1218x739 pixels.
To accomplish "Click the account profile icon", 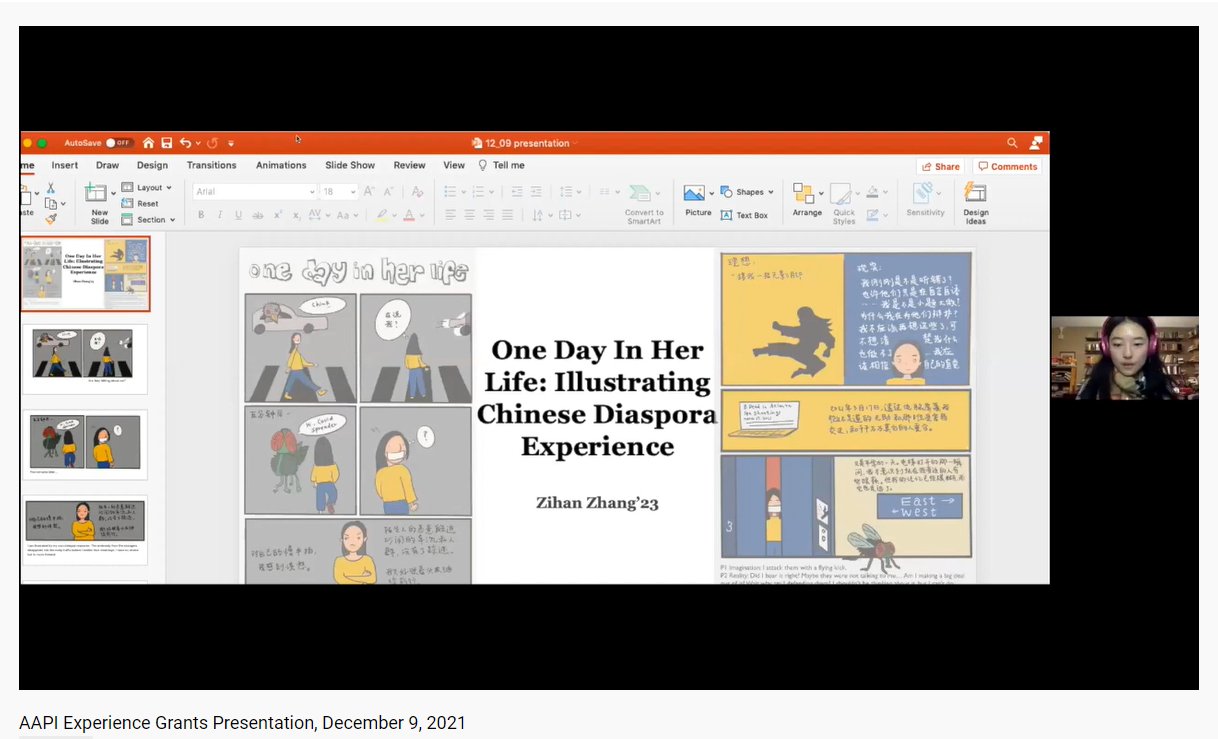I will point(1035,143).
